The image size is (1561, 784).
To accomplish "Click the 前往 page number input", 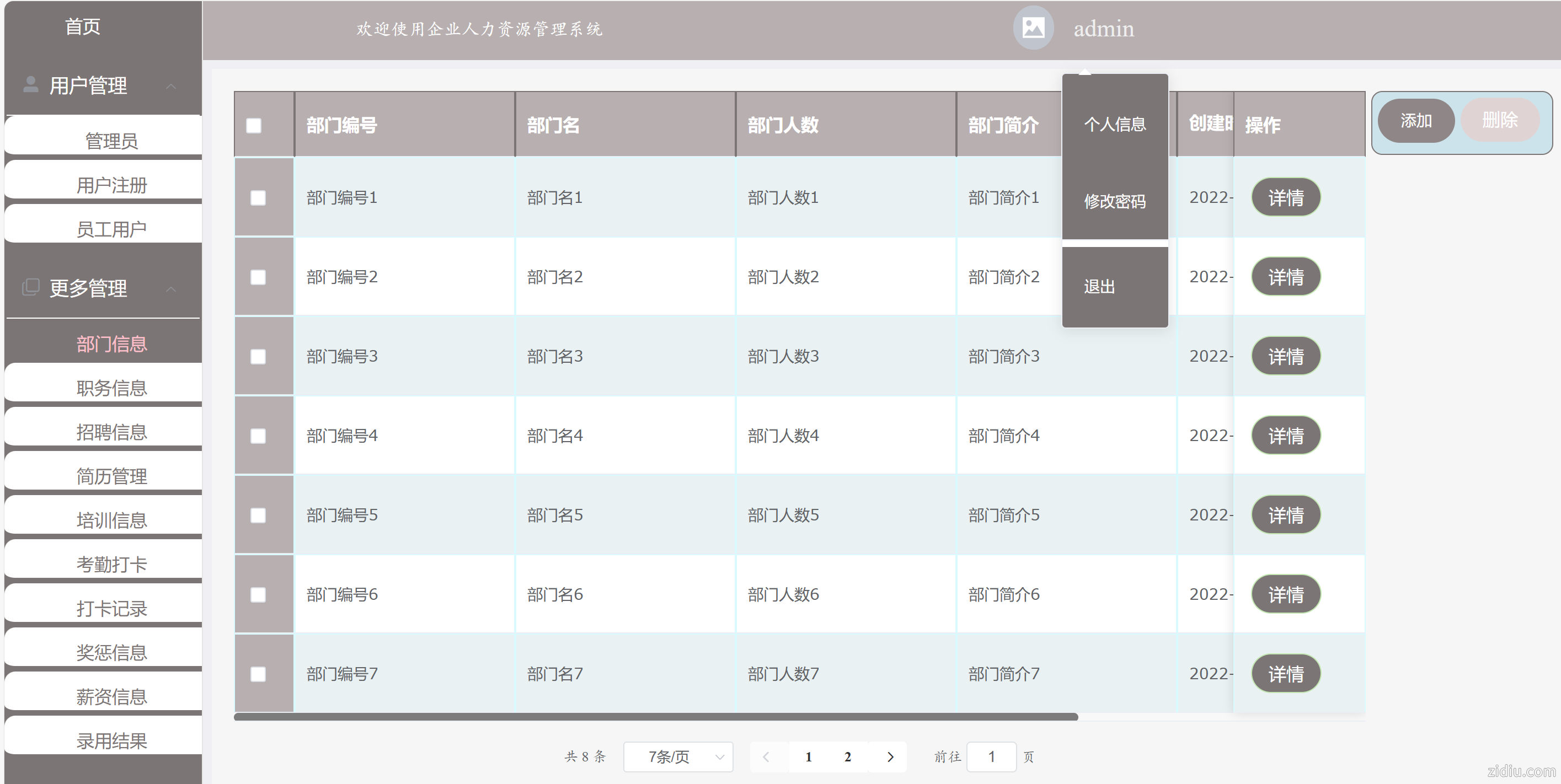I will (991, 757).
